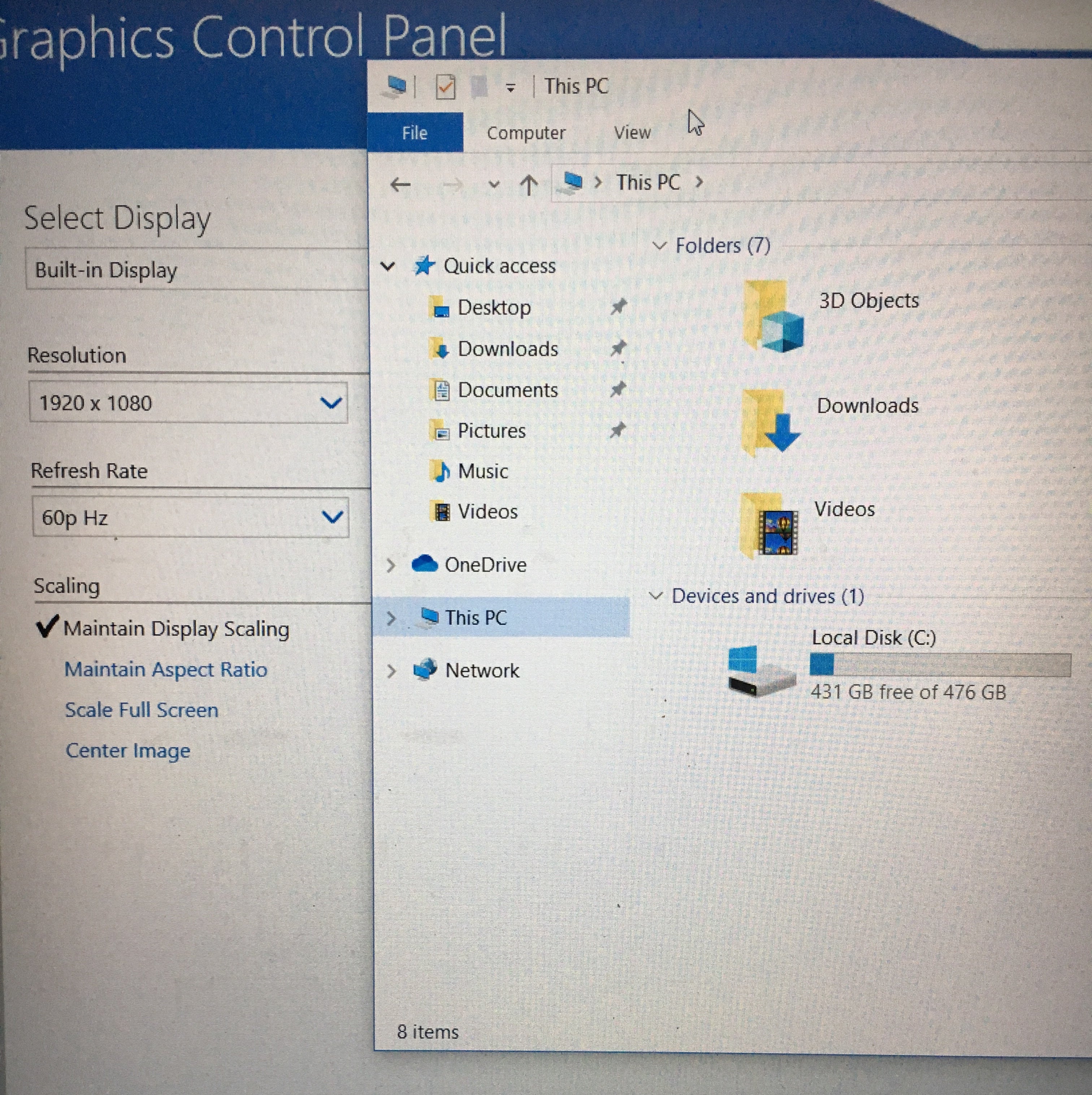Click the pin icon next to Pictures
1092x1095 pixels.
tap(617, 430)
